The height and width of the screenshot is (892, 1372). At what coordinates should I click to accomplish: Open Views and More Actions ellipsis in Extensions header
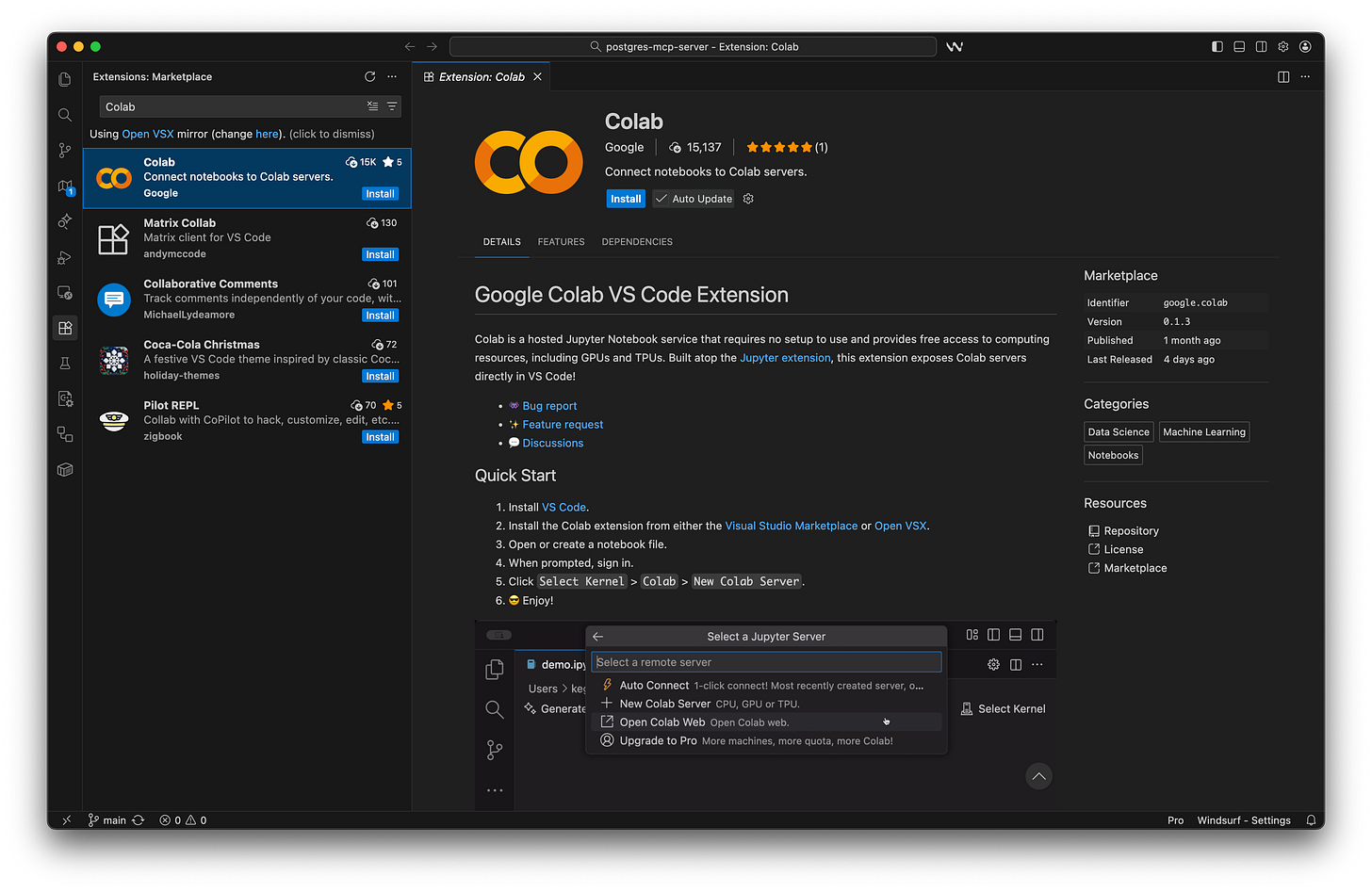pos(392,77)
